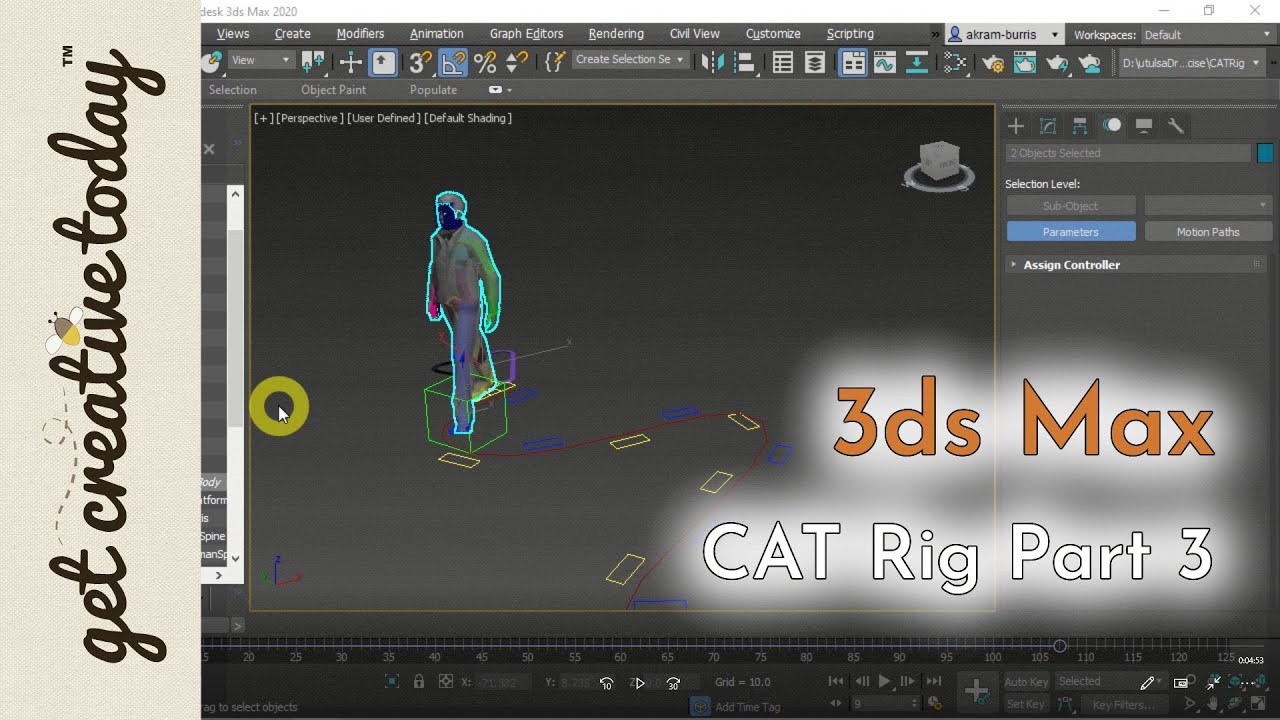The image size is (1280, 720).
Task: Toggle the Scene Explorer icon
Action: (783, 62)
